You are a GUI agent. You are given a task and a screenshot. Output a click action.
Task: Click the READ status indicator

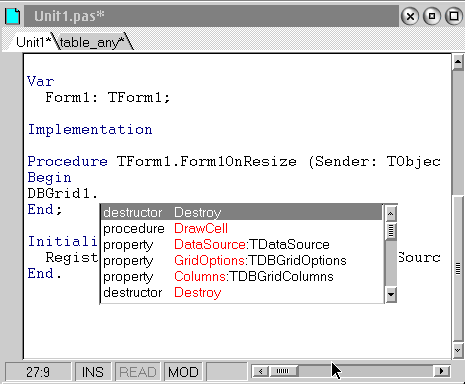[138, 372]
